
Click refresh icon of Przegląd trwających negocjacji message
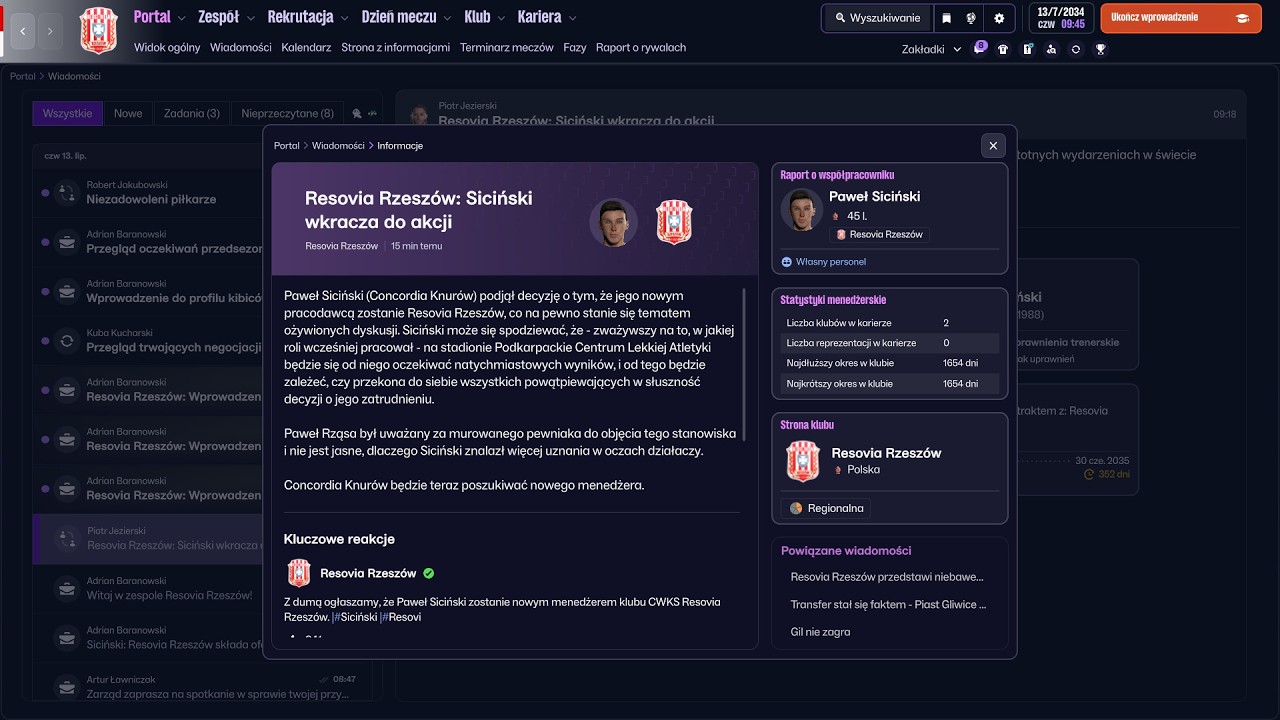66,340
